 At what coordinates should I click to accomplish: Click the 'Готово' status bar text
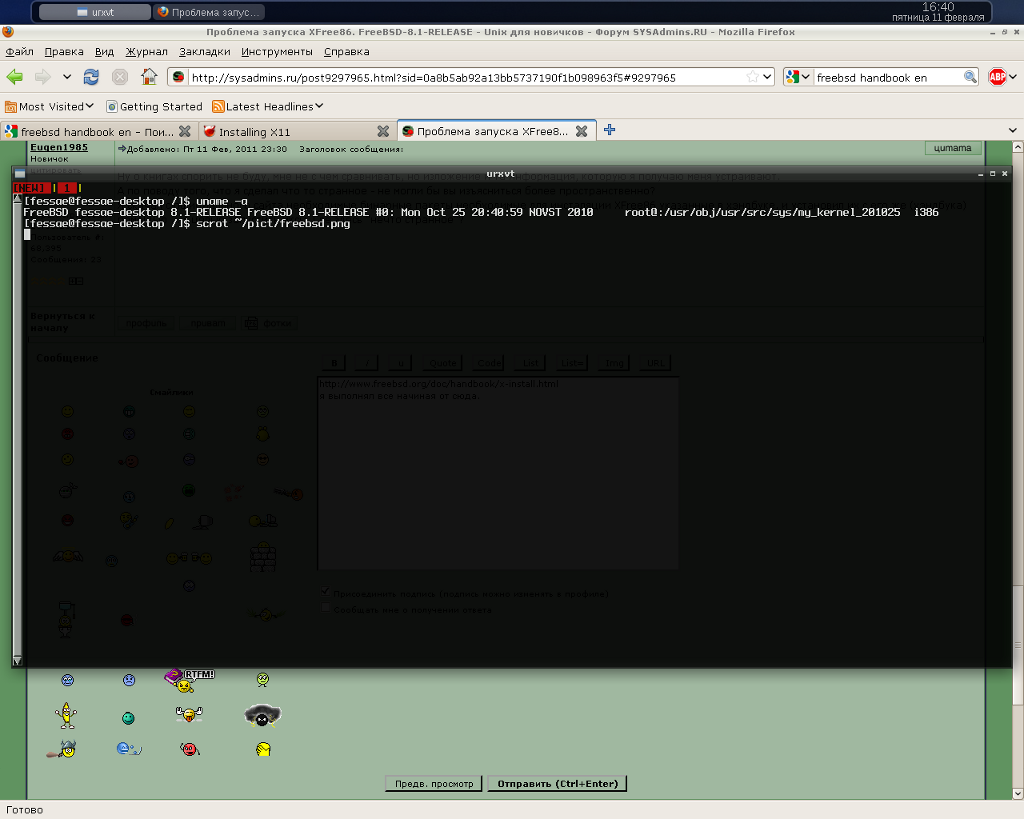coord(25,810)
